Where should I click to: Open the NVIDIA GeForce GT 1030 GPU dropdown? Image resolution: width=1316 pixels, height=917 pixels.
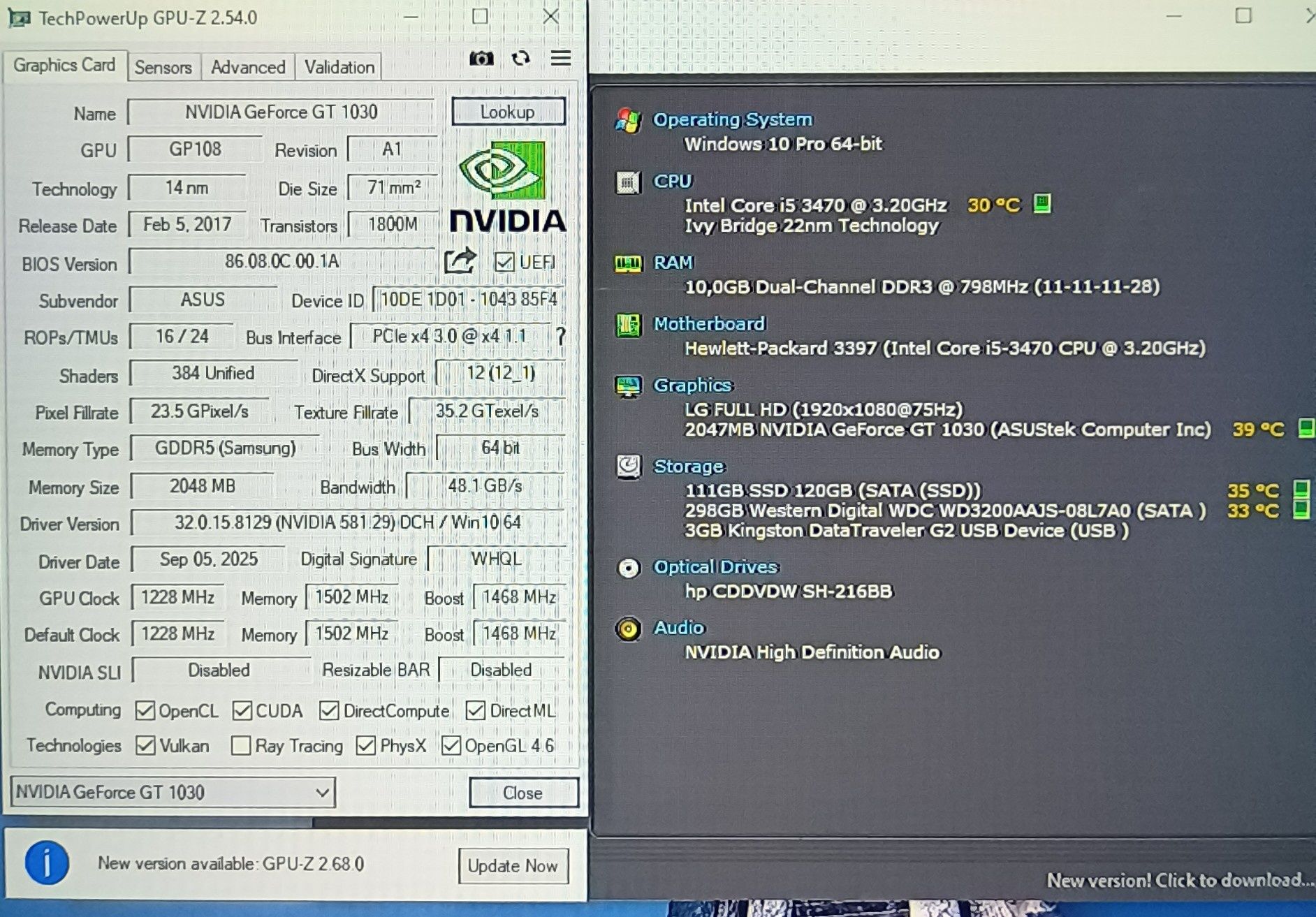pos(173,792)
